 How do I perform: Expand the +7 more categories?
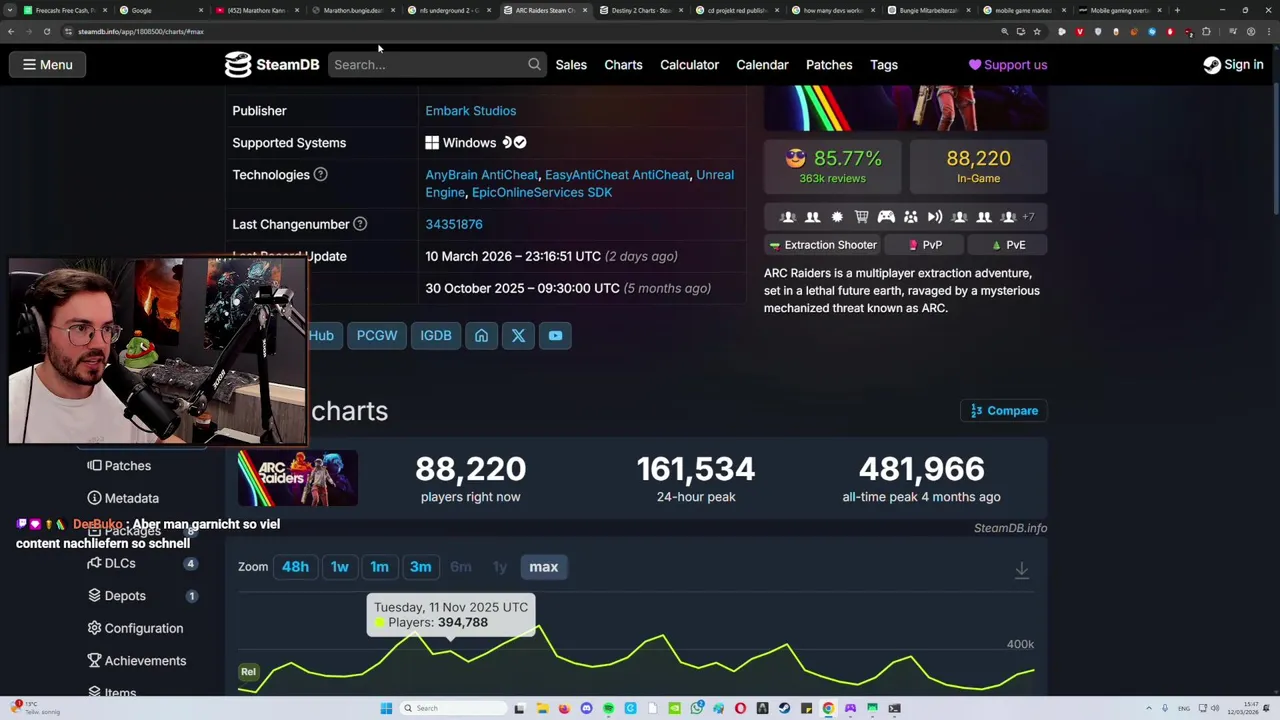point(1028,217)
